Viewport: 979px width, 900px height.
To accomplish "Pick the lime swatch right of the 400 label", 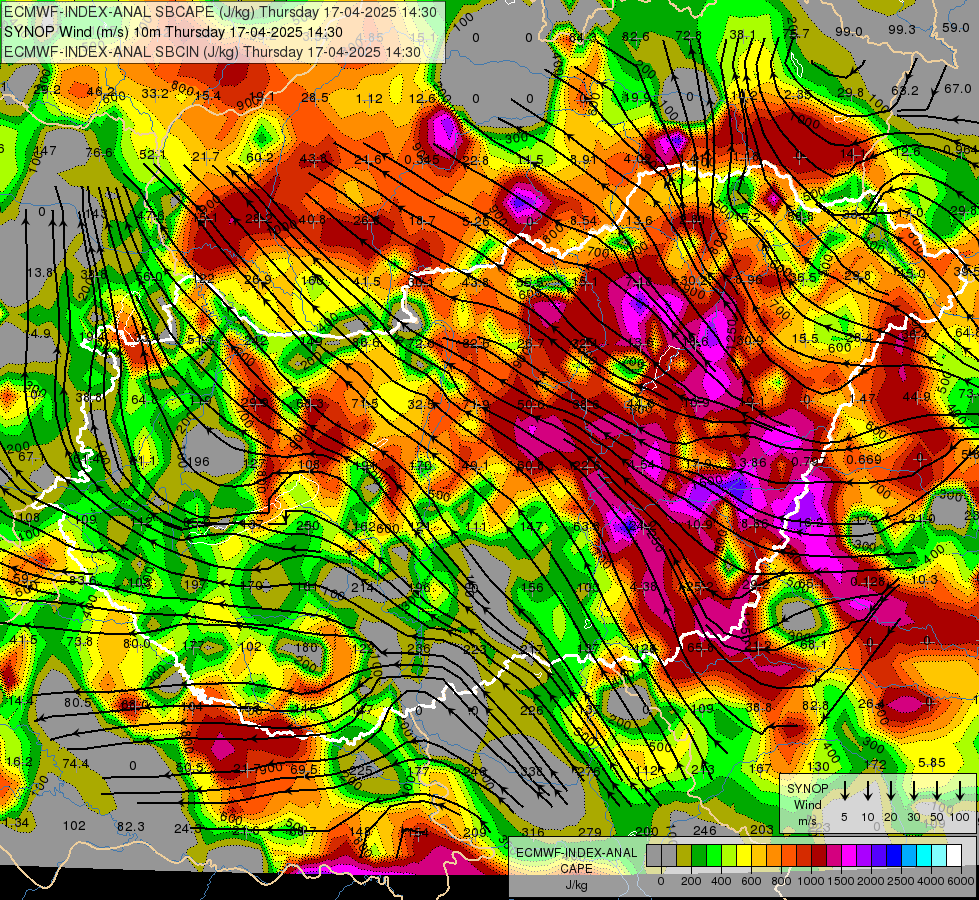I will tap(729, 856).
